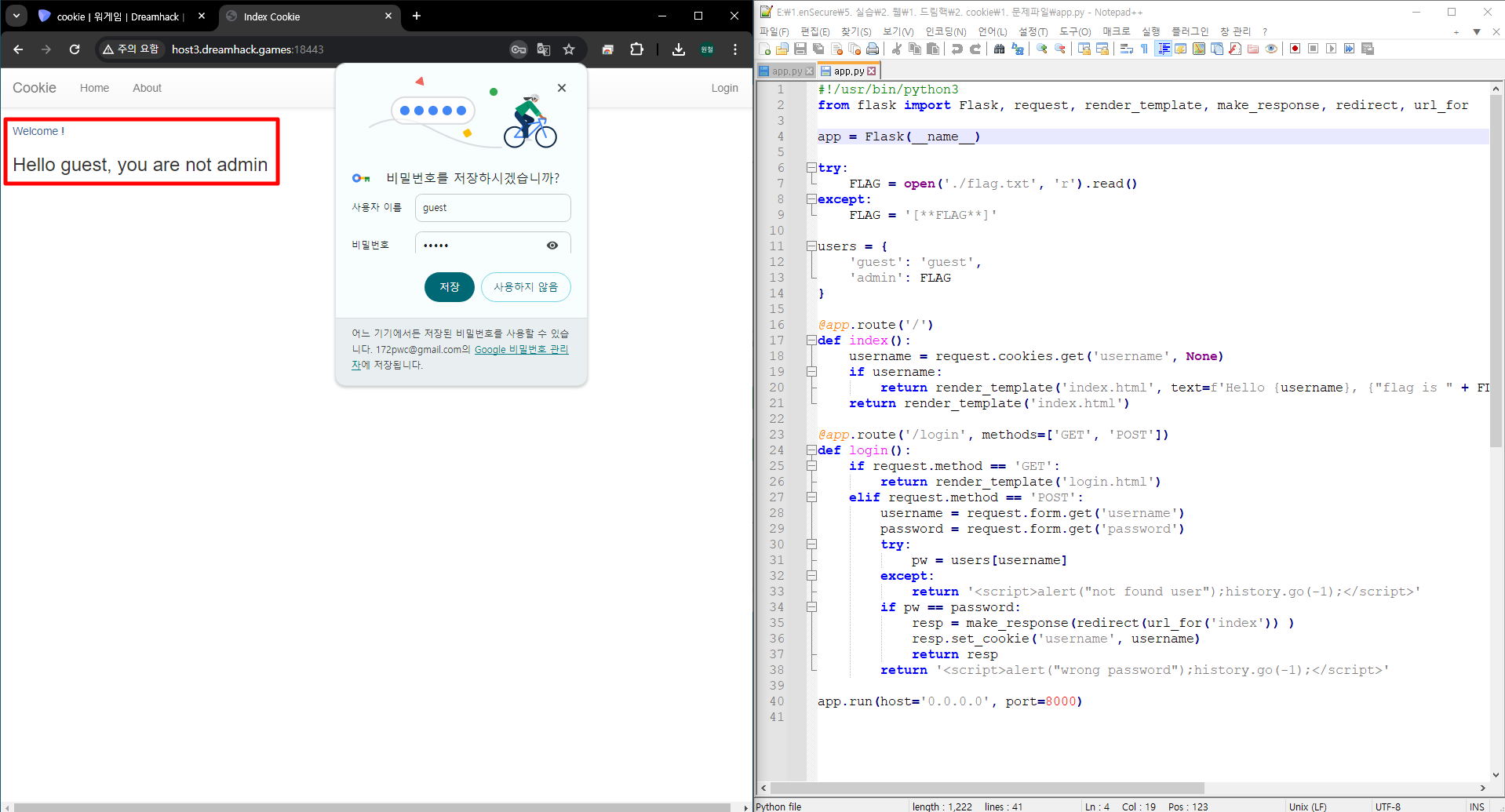Screen dimensions: 1505x812
Task: Zoom in on the Notepad++ editor
Action: coord(1042,49)
